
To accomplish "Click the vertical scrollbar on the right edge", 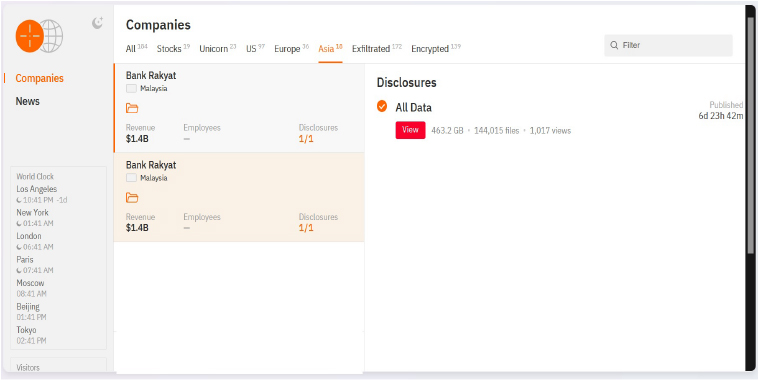I will 751,136.
